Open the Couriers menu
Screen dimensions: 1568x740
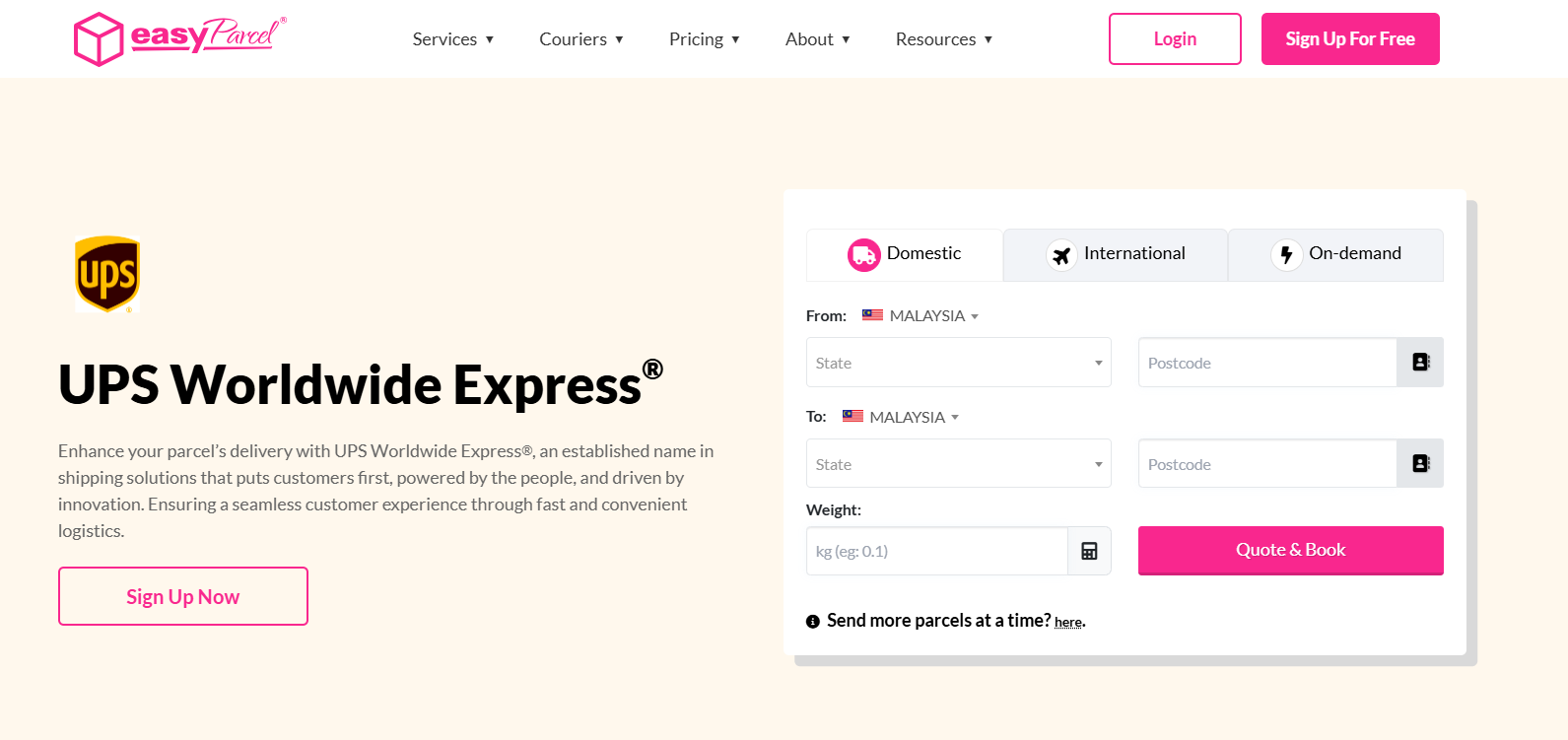click(x=581, y=39)
